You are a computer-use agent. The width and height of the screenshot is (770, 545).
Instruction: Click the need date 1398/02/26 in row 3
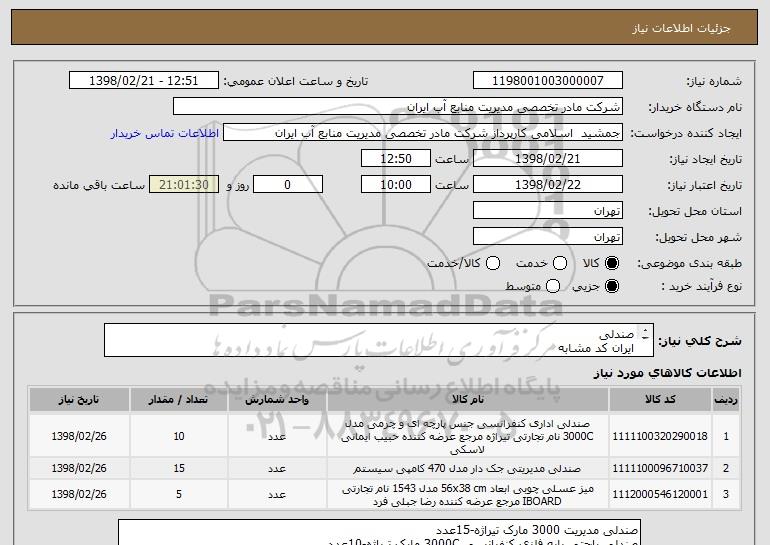click(79, 494)
